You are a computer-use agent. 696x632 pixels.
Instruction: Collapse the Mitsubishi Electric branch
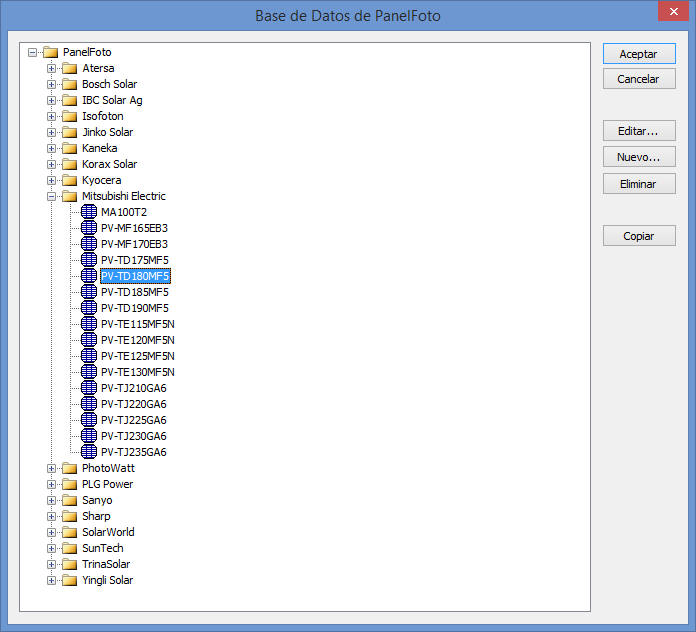click(x=51, y=196)
